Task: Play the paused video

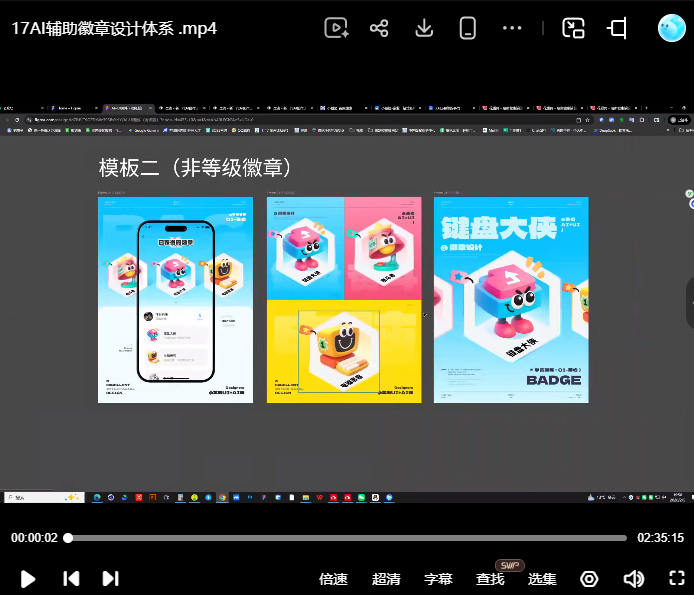Action: coord(28,579)
